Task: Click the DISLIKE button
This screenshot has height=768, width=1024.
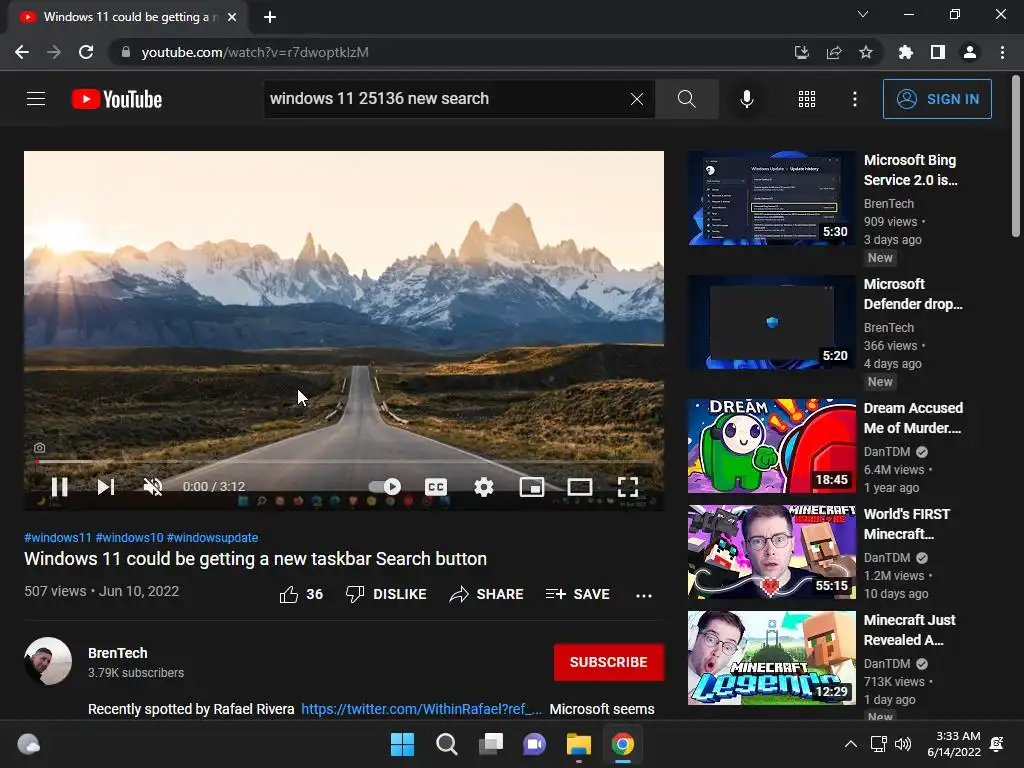Action: click(x=386, y=594)
